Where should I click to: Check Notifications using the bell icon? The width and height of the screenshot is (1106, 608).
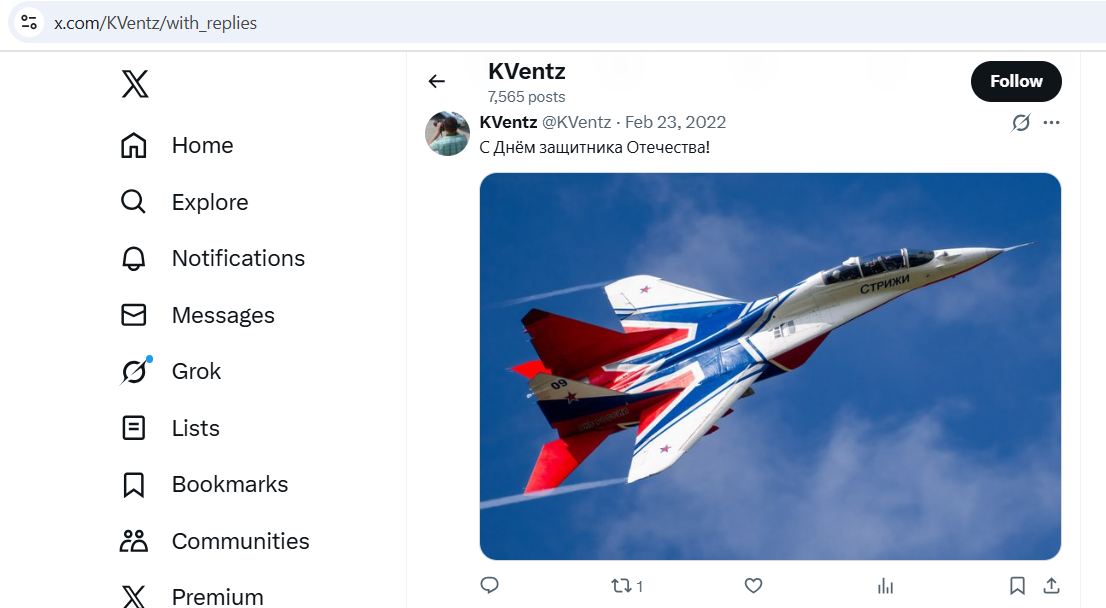133,258
